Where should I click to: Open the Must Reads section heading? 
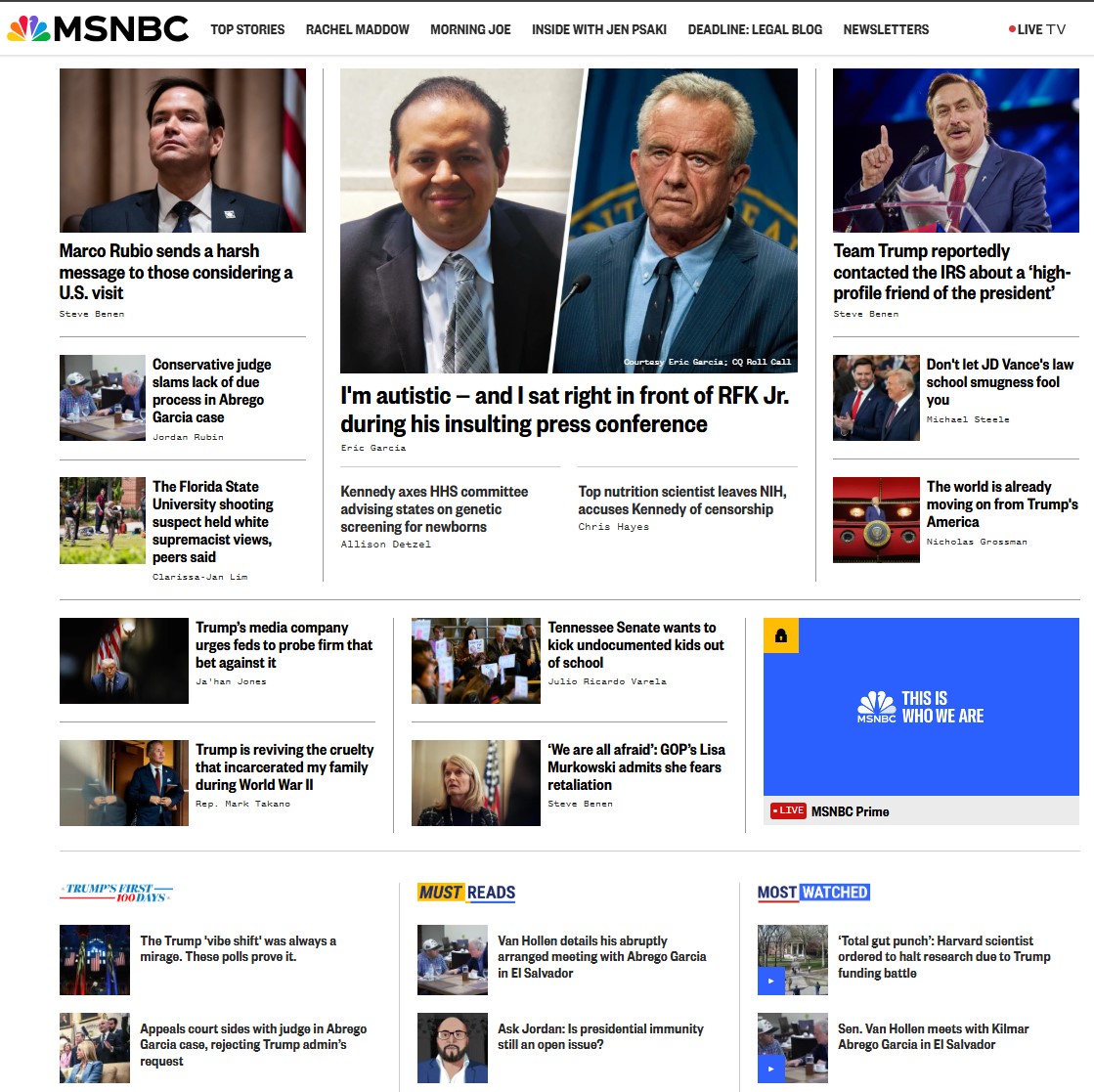466,893
